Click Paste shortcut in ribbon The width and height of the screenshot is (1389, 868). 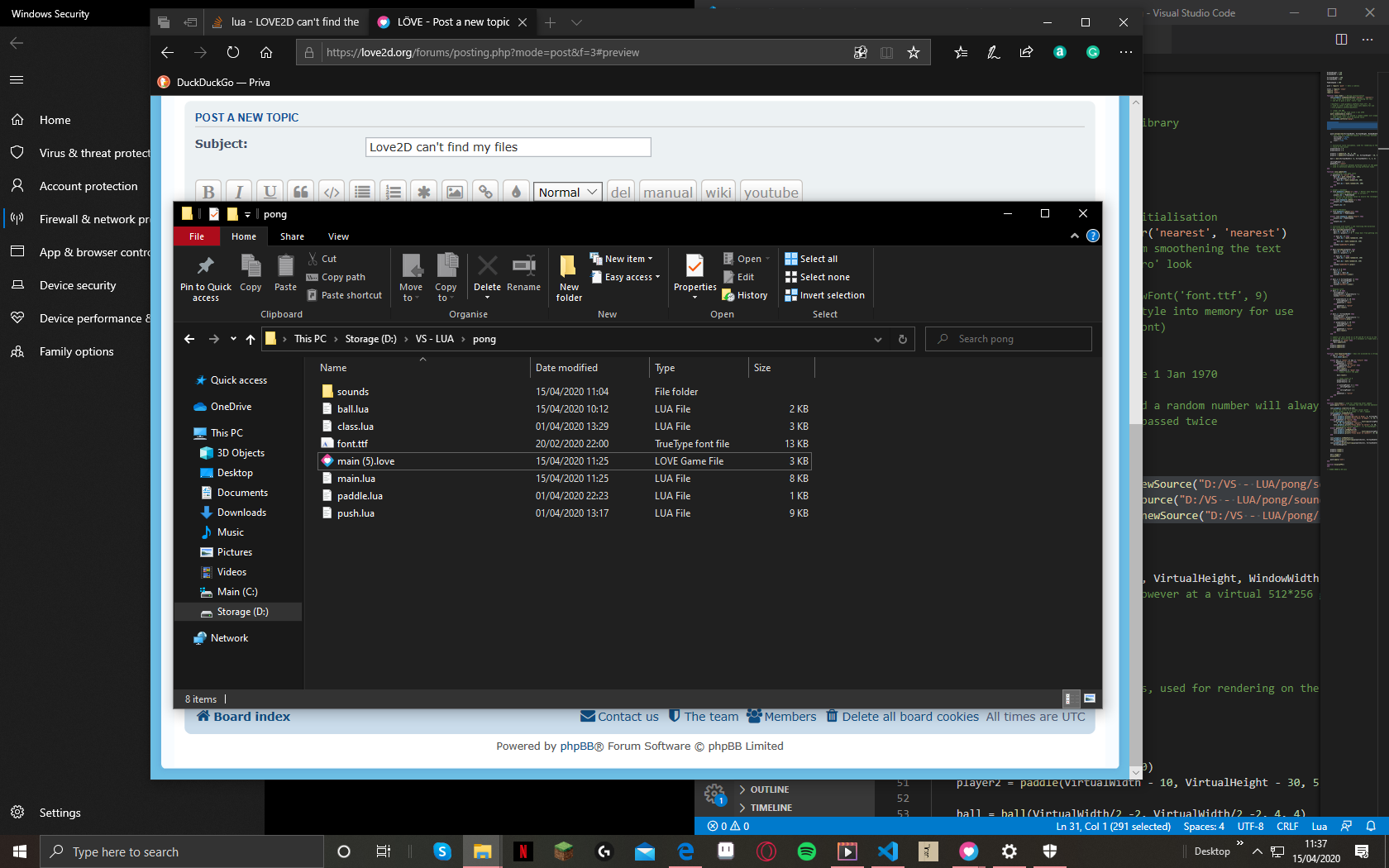click(345, 295)
